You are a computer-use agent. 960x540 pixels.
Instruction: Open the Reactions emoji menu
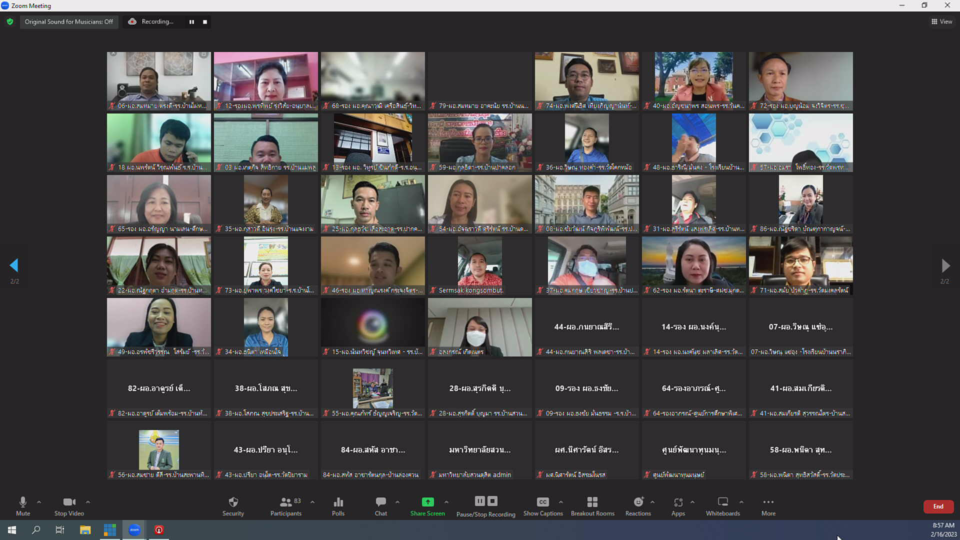point(638,505)
